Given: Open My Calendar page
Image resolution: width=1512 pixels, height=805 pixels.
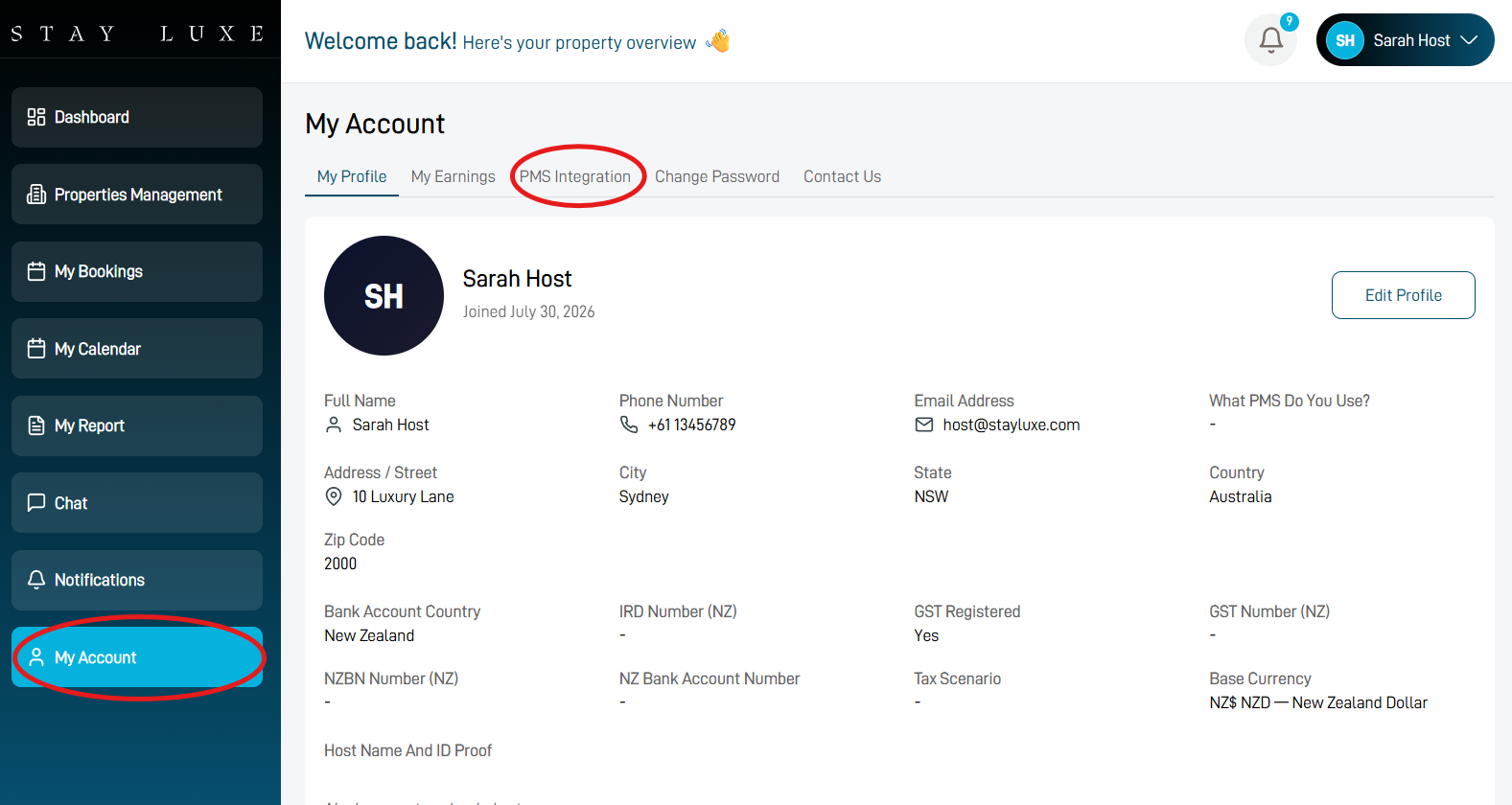Looking at the screenshot, I should [137, 349].
